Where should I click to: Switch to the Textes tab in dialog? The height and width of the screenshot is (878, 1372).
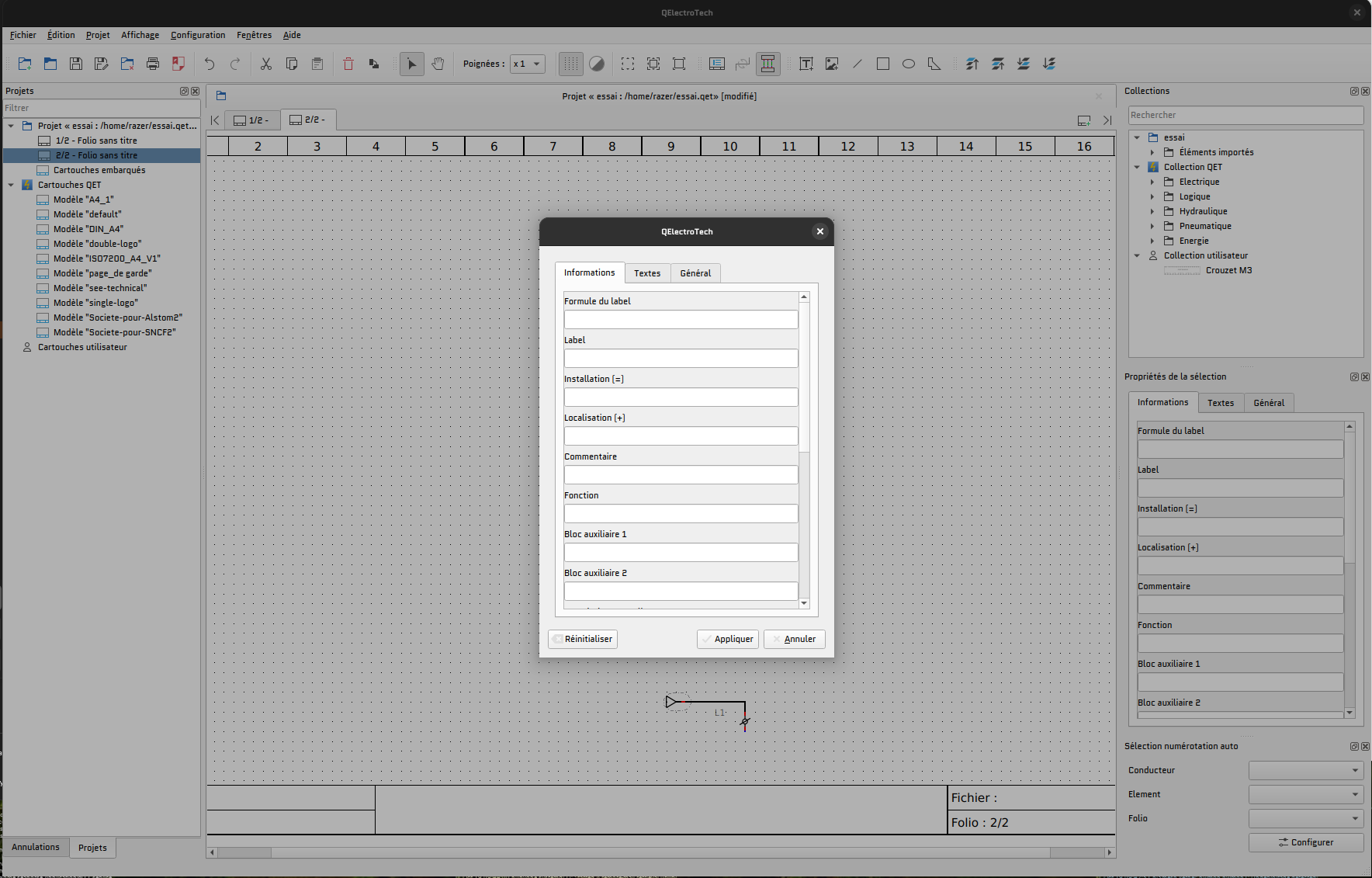647,273
